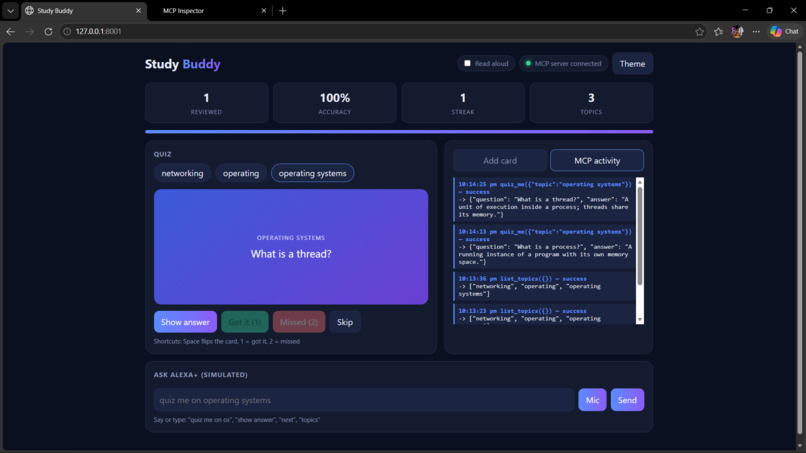
Task: Click the 'Say or type' hint text
Action: click(x=236, y=420)
